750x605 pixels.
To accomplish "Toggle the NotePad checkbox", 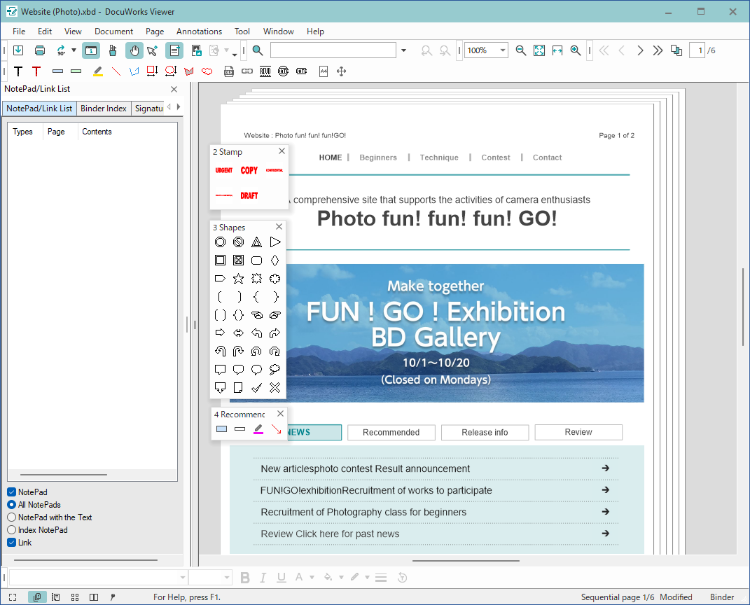I will (11, 492).
